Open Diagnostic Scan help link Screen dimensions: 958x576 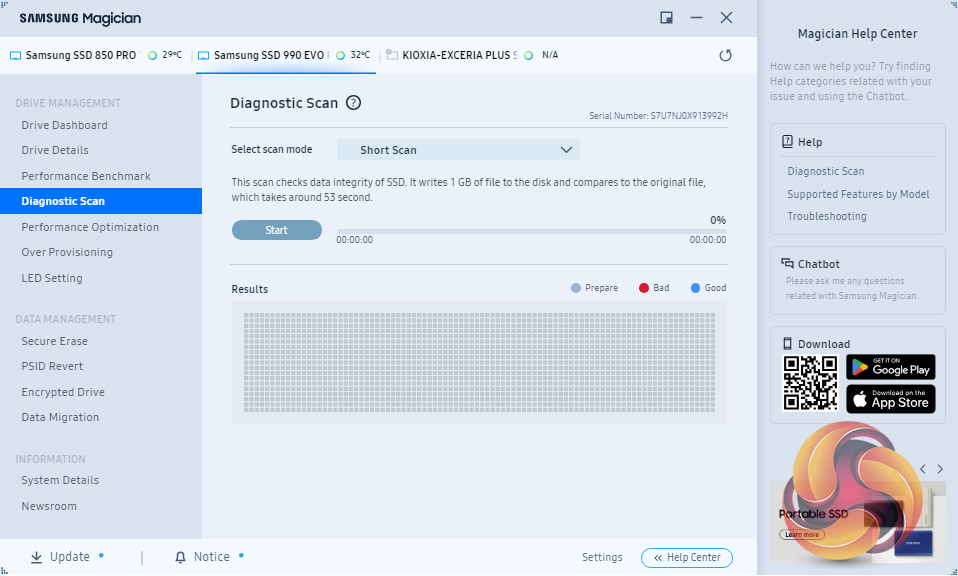[825, 172]
